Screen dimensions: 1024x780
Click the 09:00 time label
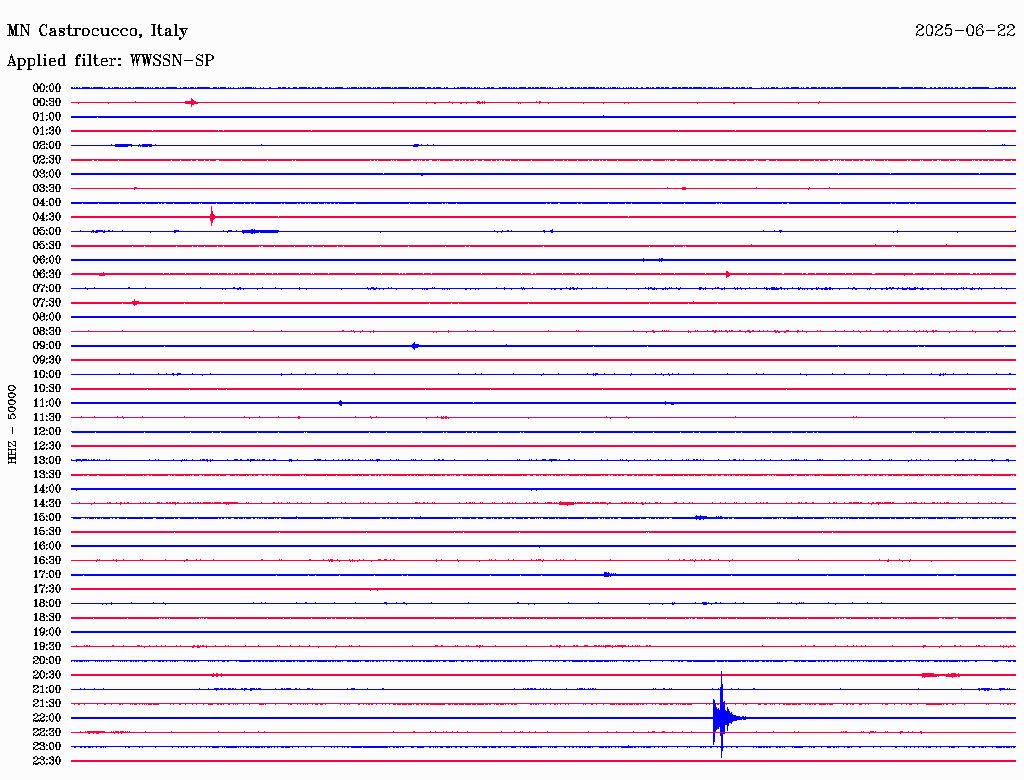[x=47, y=346]
